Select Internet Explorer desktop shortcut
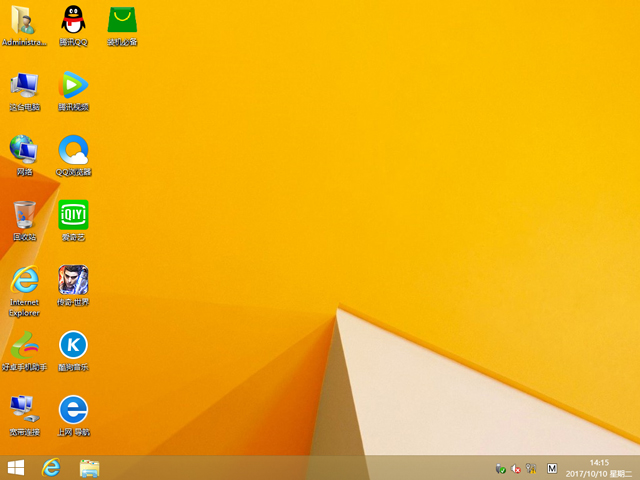Image resolution: width=640 pixels, height=480 pixels. coord(24,281)
